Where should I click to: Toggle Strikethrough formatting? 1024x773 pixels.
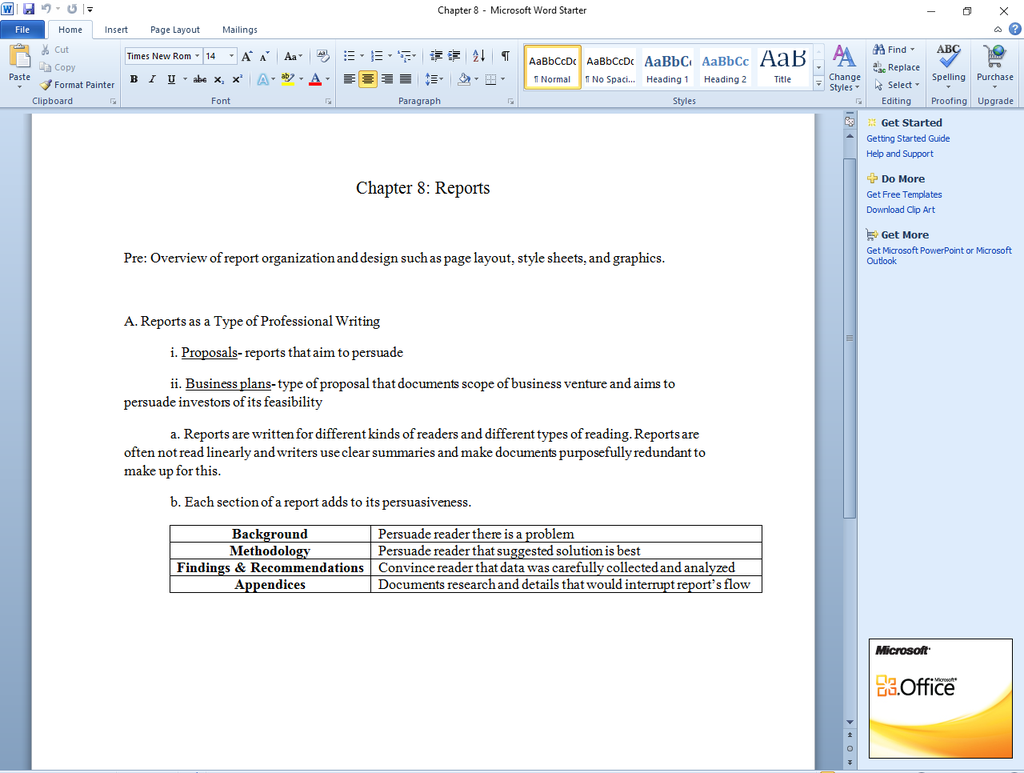[200, 79]
